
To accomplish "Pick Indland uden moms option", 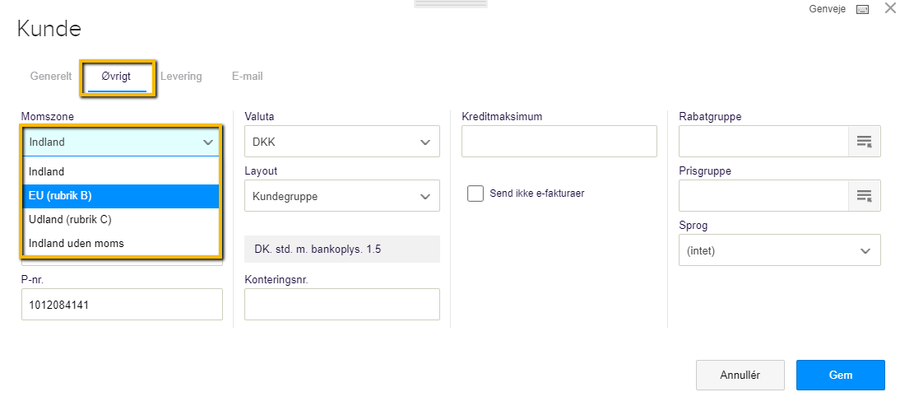I will [121, 243].
